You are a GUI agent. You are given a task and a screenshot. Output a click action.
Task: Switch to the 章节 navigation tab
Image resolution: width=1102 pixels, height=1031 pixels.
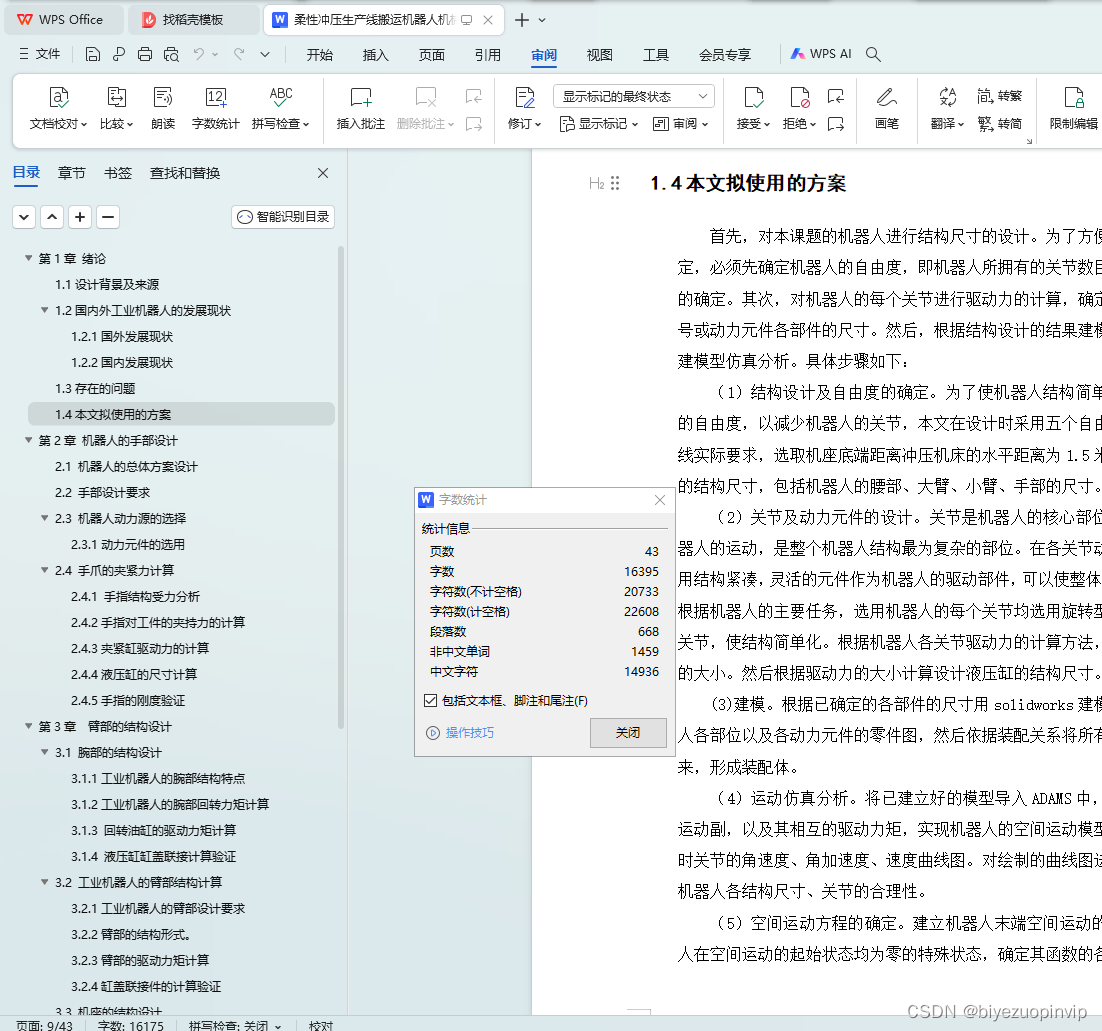point(72,173)
